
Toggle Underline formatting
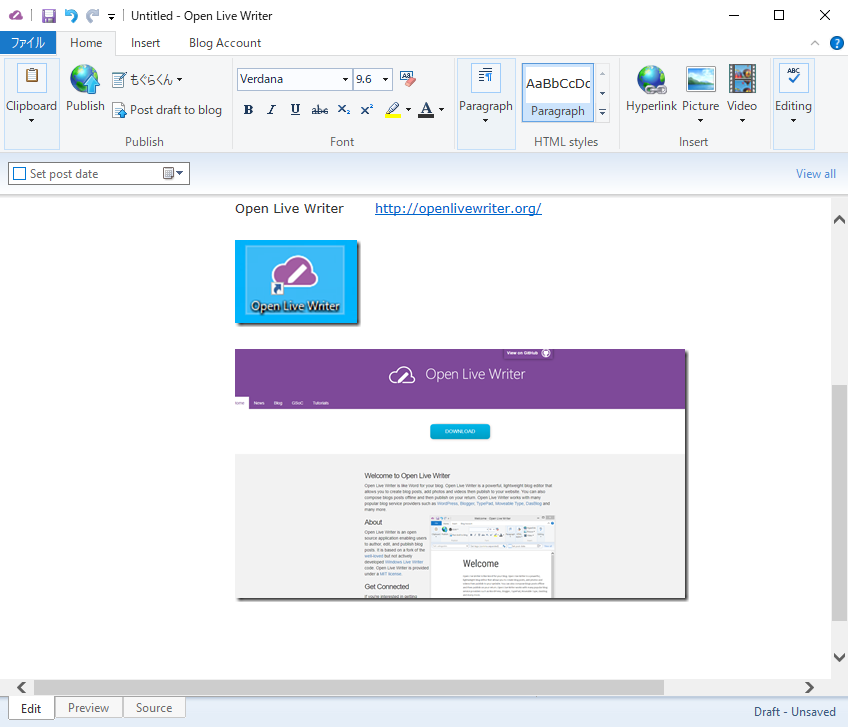pos(295,110)
